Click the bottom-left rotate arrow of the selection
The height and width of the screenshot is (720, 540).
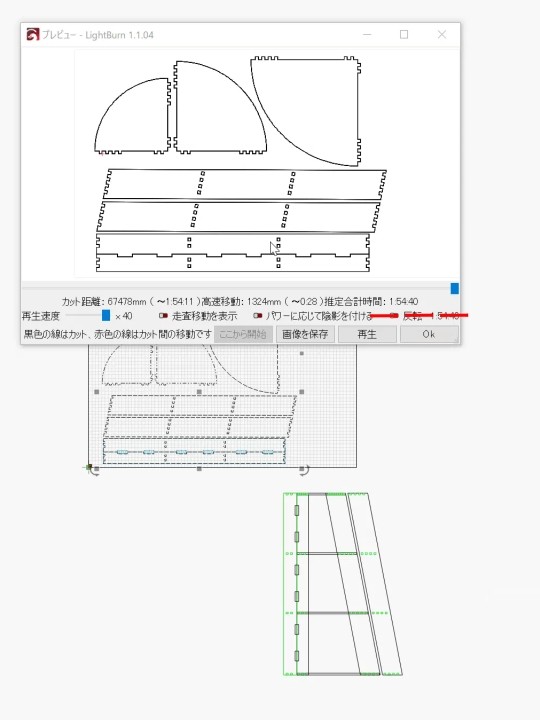coord(94,471)
